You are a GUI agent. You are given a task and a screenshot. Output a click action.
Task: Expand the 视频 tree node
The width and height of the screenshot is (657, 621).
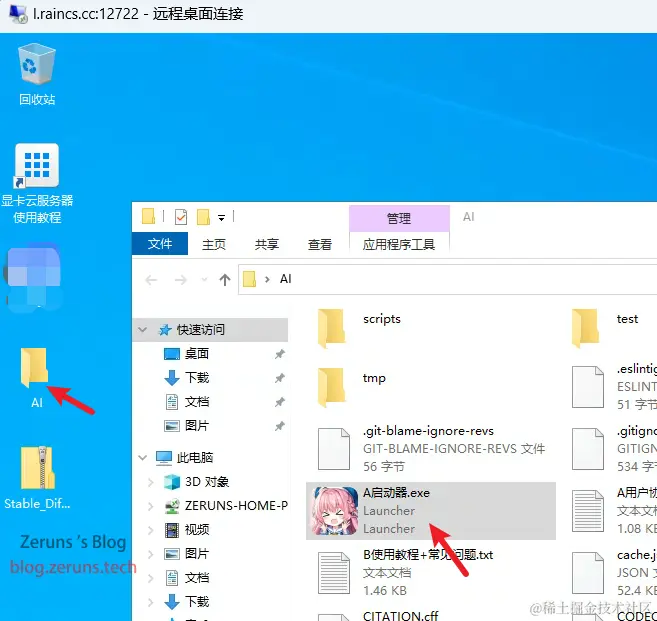point(151,530)
